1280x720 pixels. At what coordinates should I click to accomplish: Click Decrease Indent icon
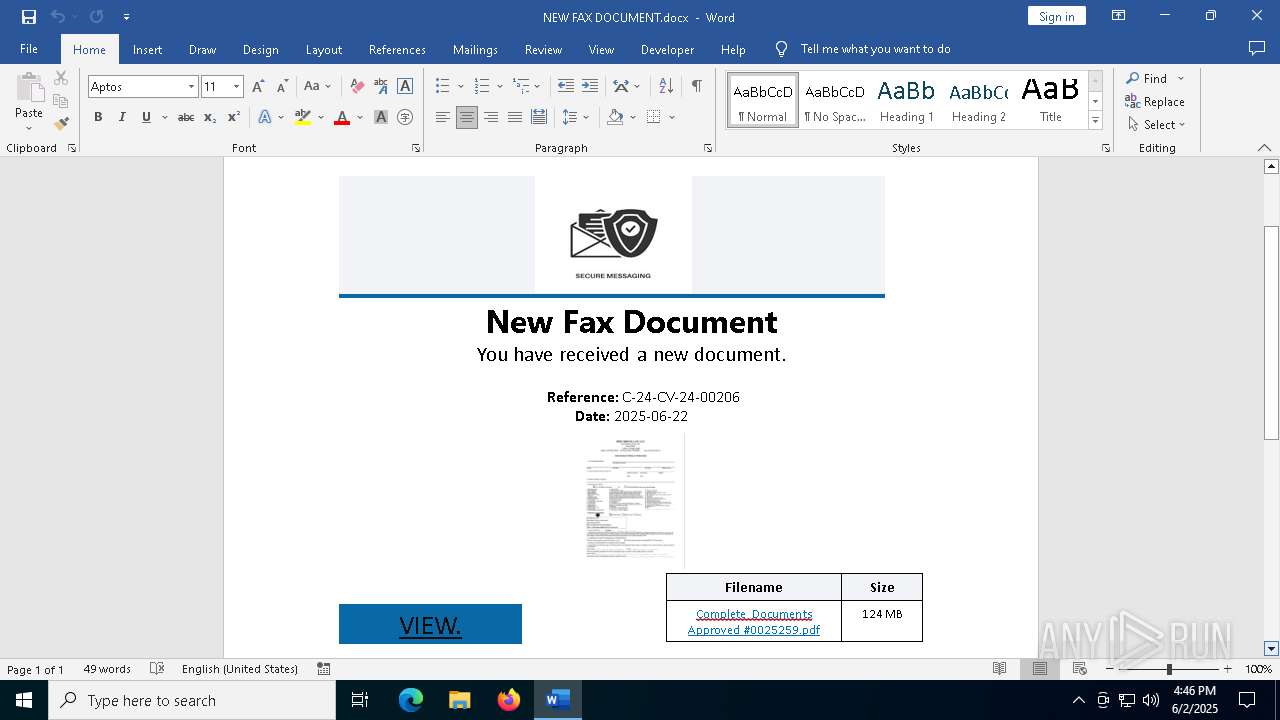[566, 87]
